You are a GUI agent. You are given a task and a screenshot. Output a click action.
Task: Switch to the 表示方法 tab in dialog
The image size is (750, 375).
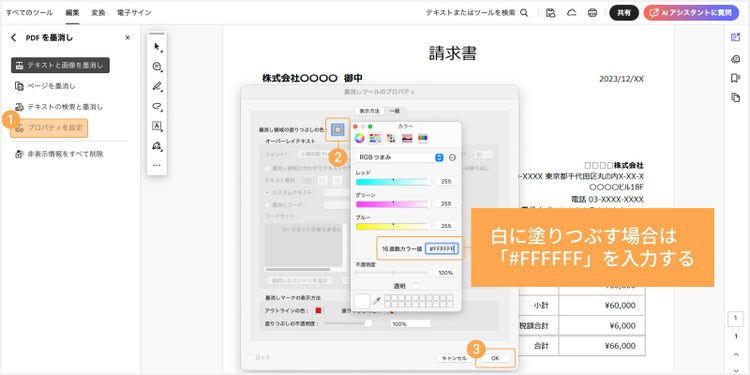click(370, 110)
